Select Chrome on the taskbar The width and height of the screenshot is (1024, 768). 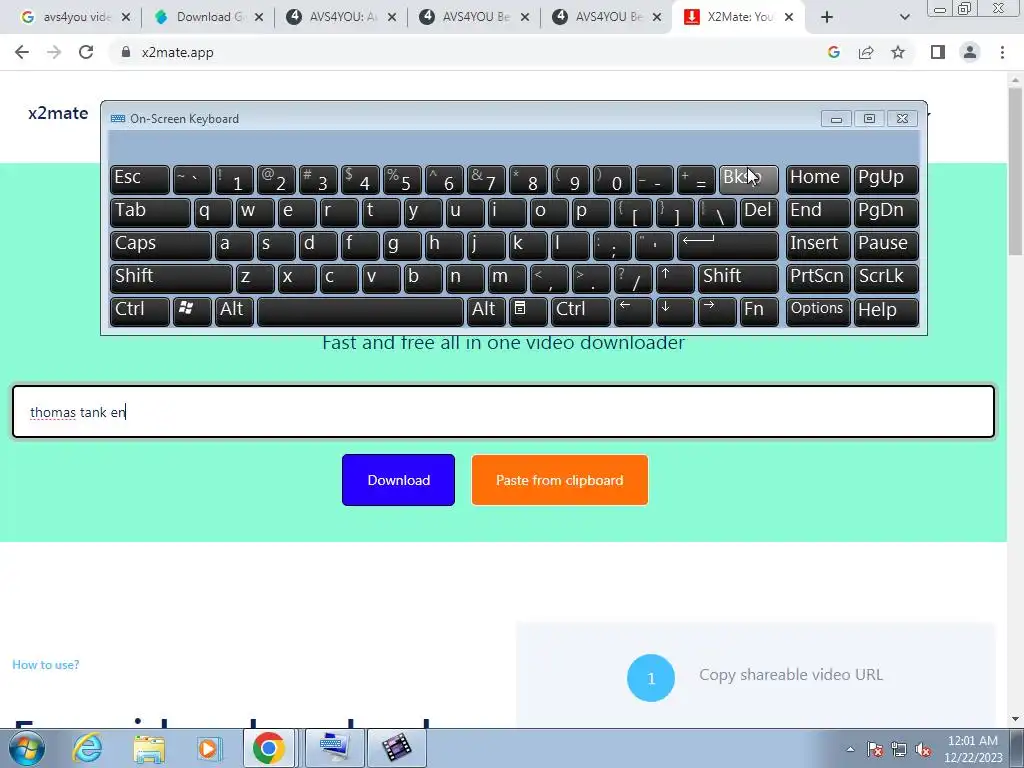pos(268,748)
